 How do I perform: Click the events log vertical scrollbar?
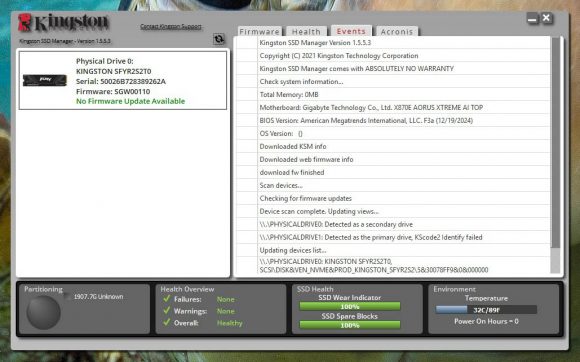555,155
